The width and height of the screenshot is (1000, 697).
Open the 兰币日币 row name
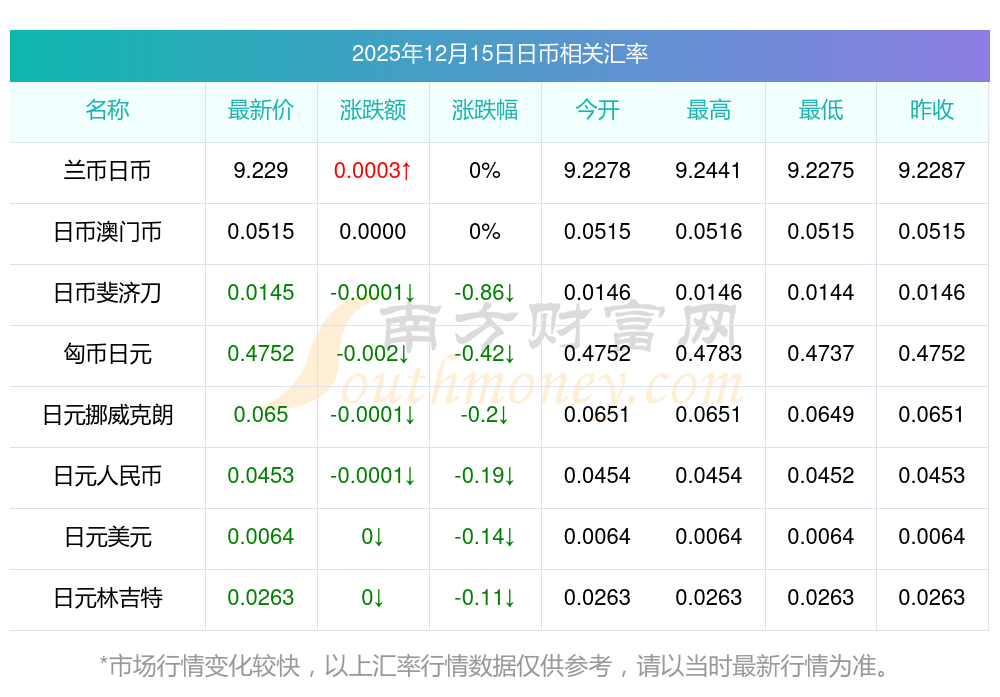coord(107,171)
